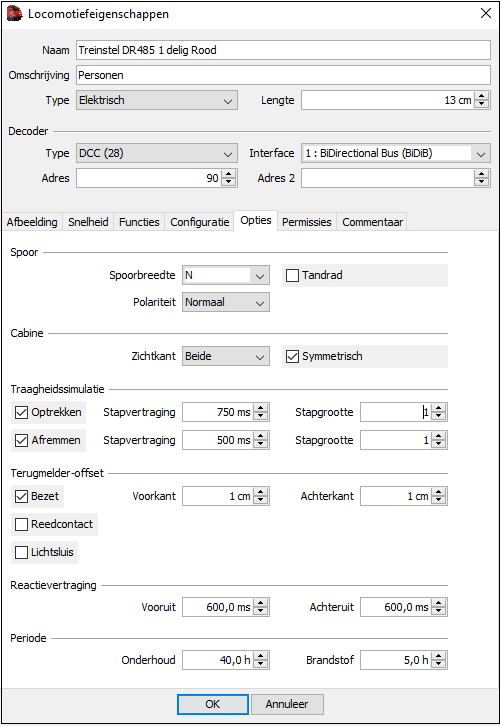Click the Annuleer button
The height and width of the screenshot is (726, 500).
pyautogui.click(x=287, y=704)
